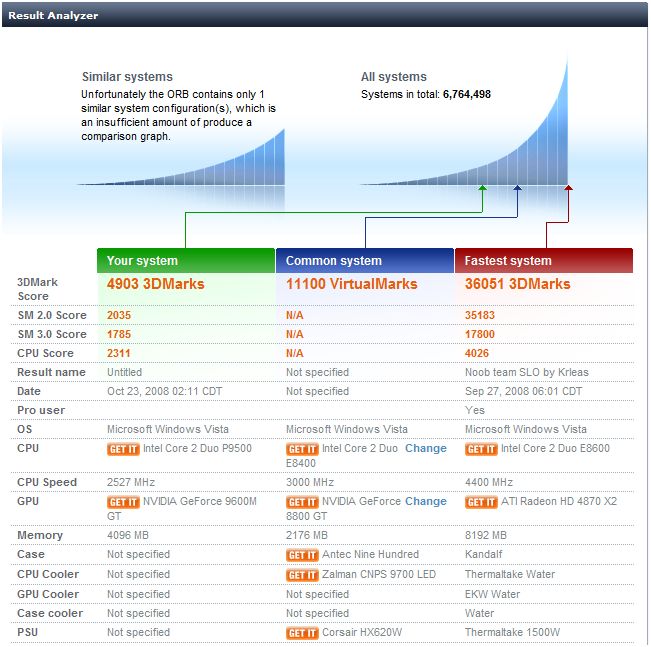Click CPU speed 2527 MHz
The width and height of the screenshot is (651, 647).
[131, 483]
